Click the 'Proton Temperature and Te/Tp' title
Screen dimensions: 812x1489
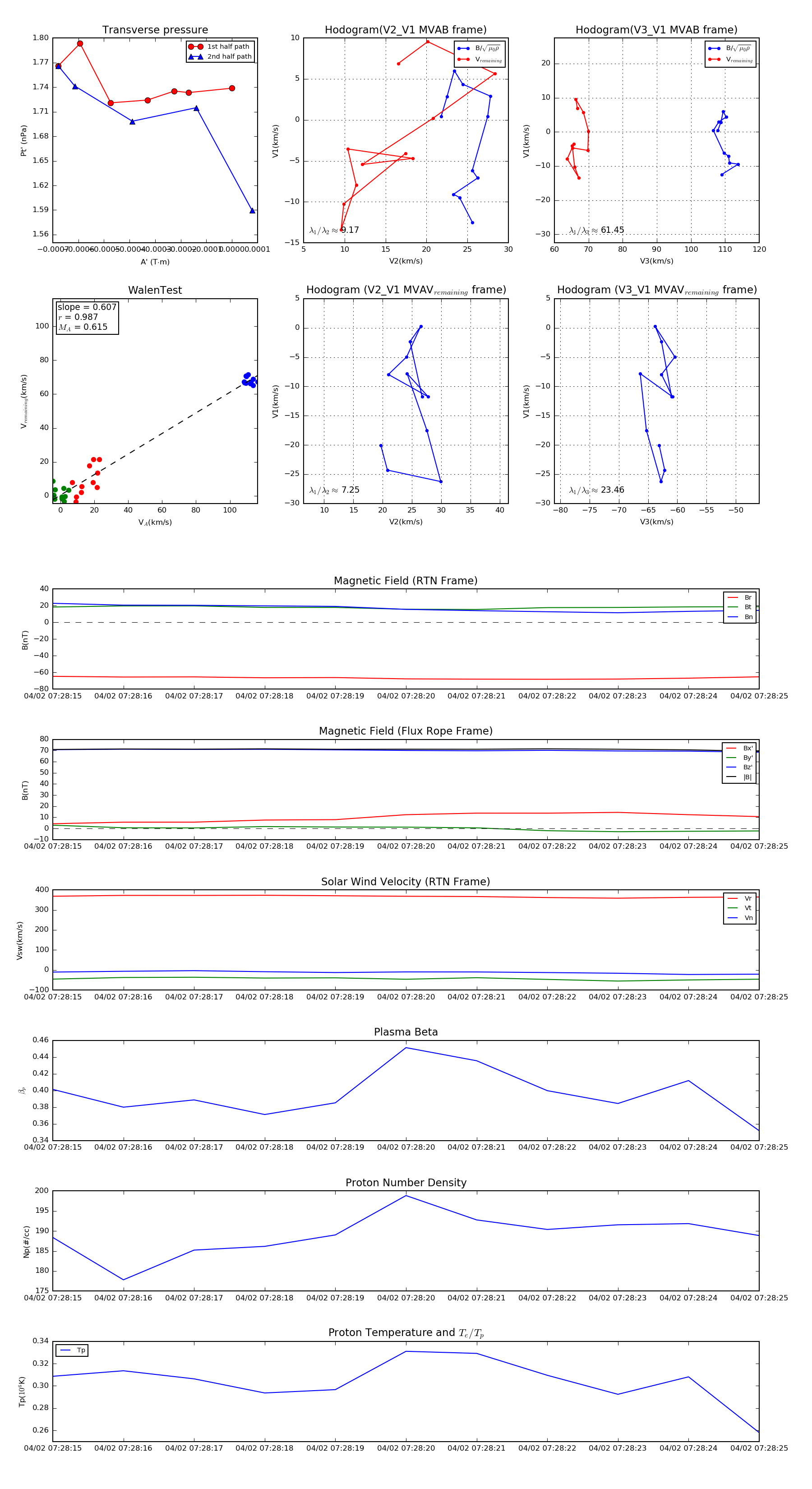point(406,1333)
